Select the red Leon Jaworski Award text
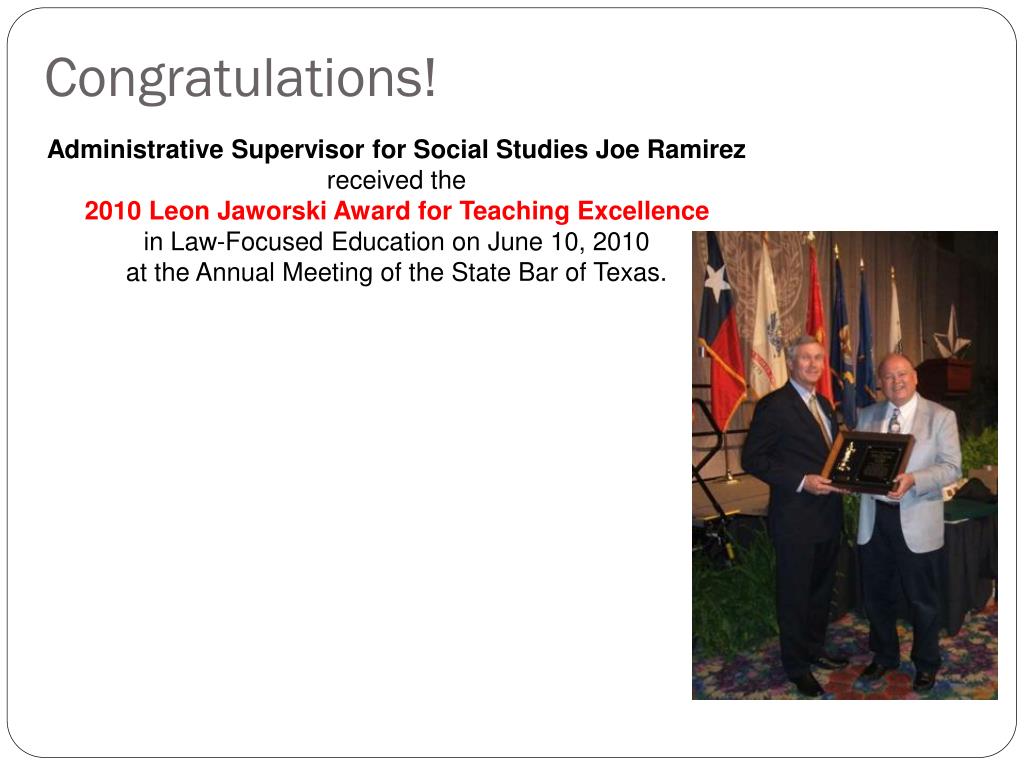The image size is (1024, 768). click(x=396, y=211)
